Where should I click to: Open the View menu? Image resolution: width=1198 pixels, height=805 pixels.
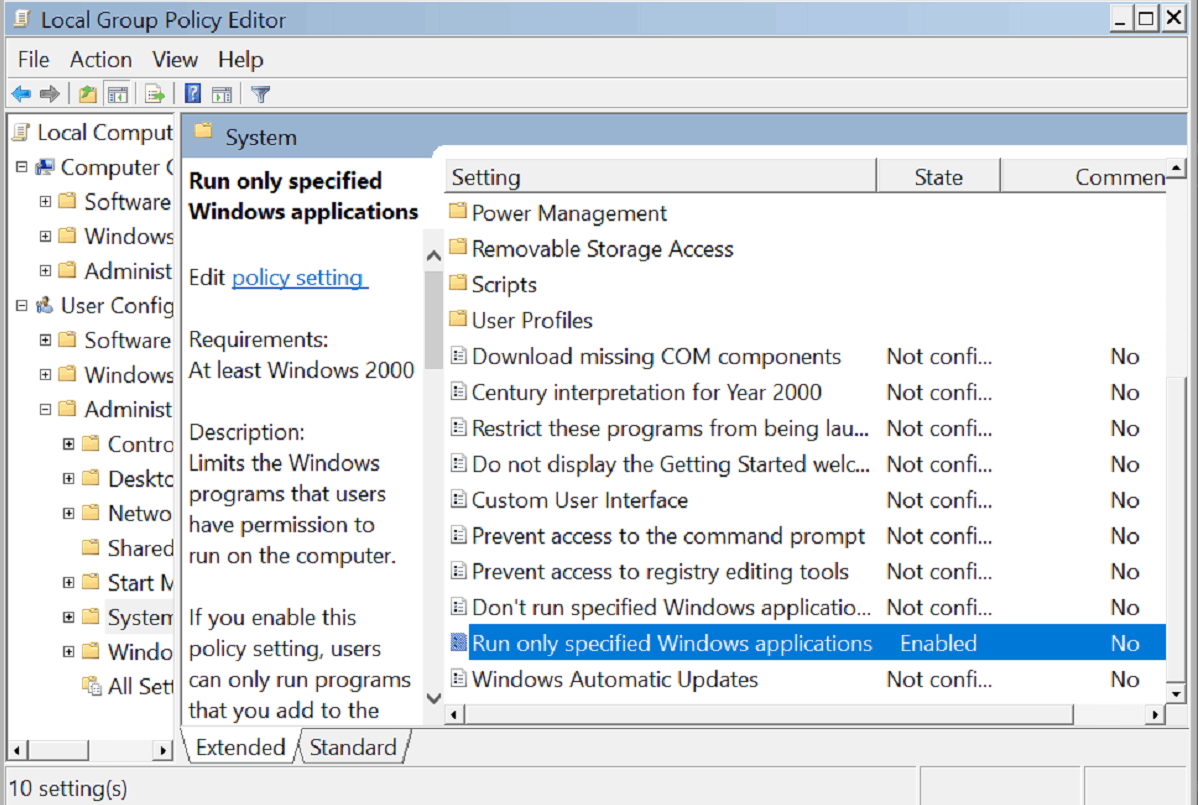175,60
